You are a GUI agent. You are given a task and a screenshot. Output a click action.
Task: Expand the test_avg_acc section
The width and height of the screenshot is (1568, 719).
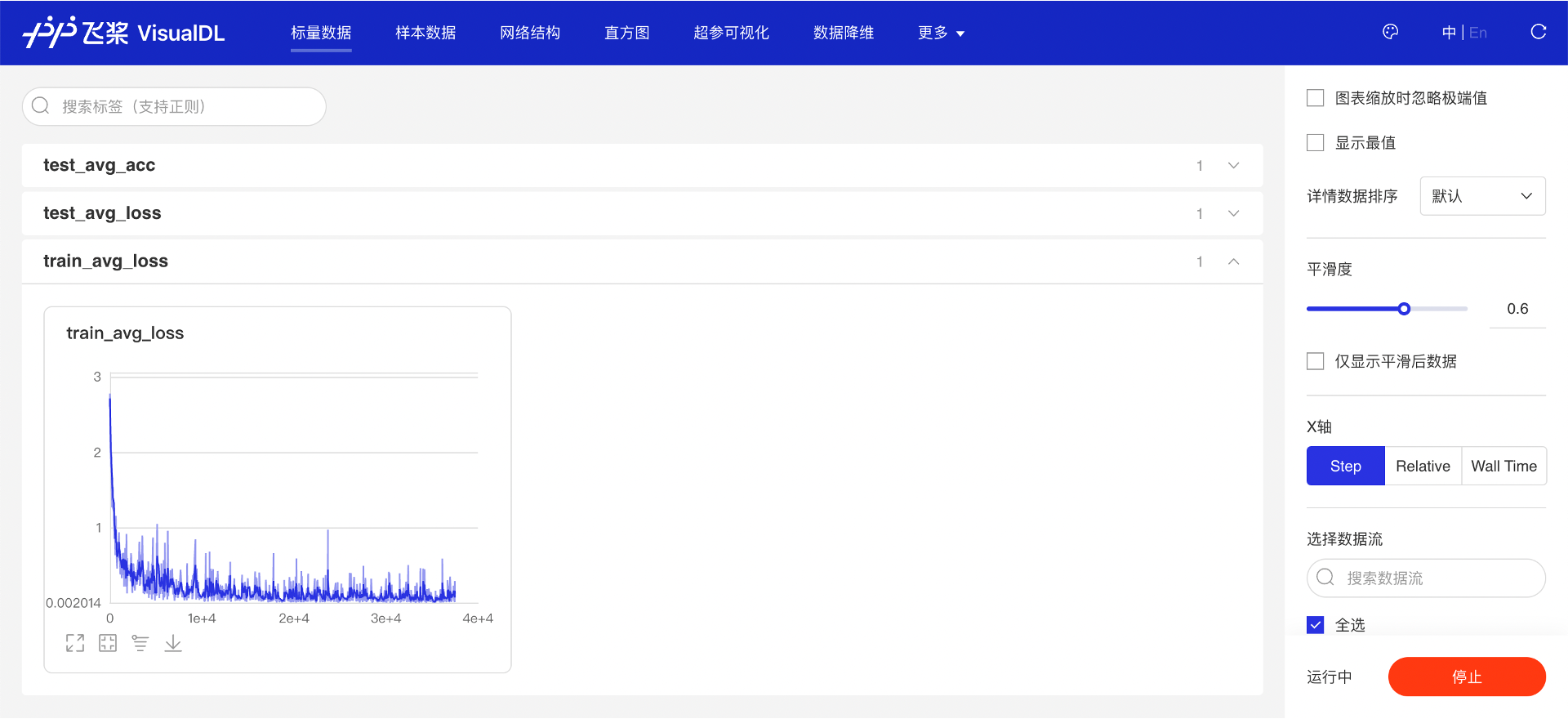pos(1233,166)
